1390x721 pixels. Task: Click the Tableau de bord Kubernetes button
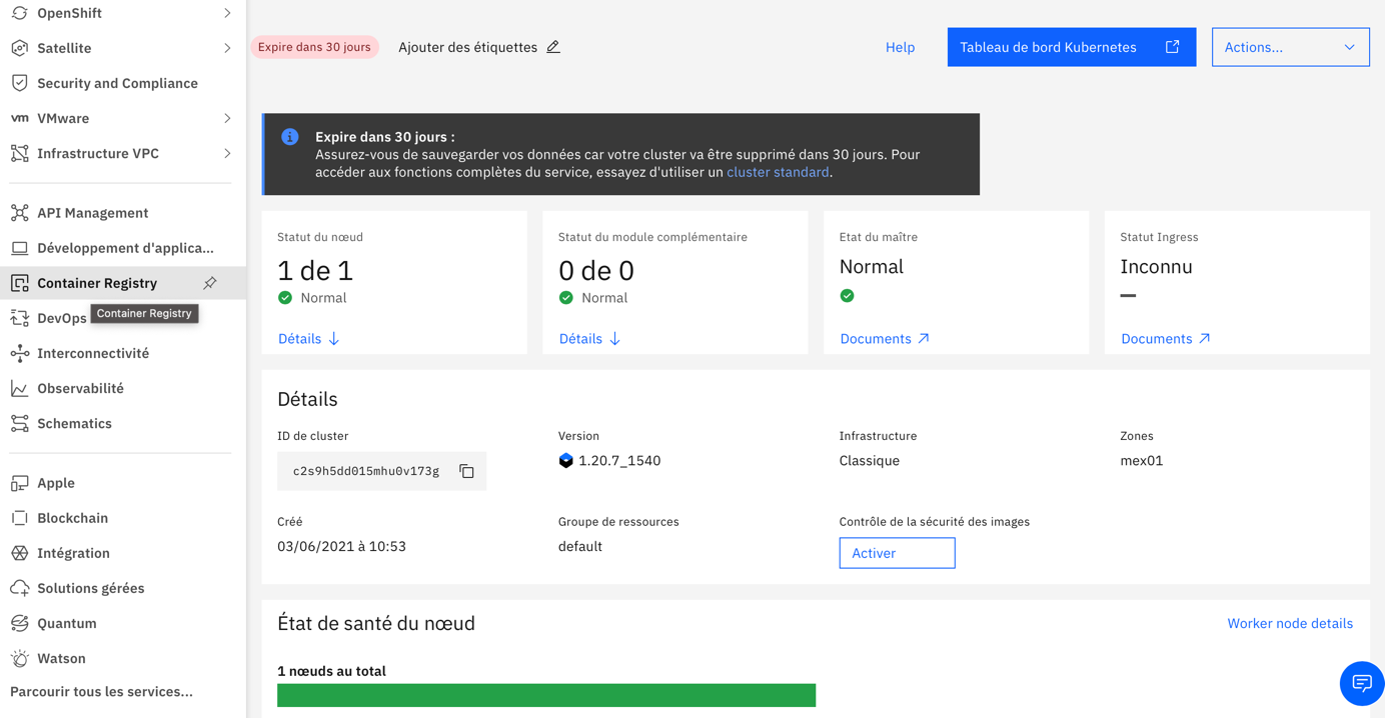tap(1071, 47)
